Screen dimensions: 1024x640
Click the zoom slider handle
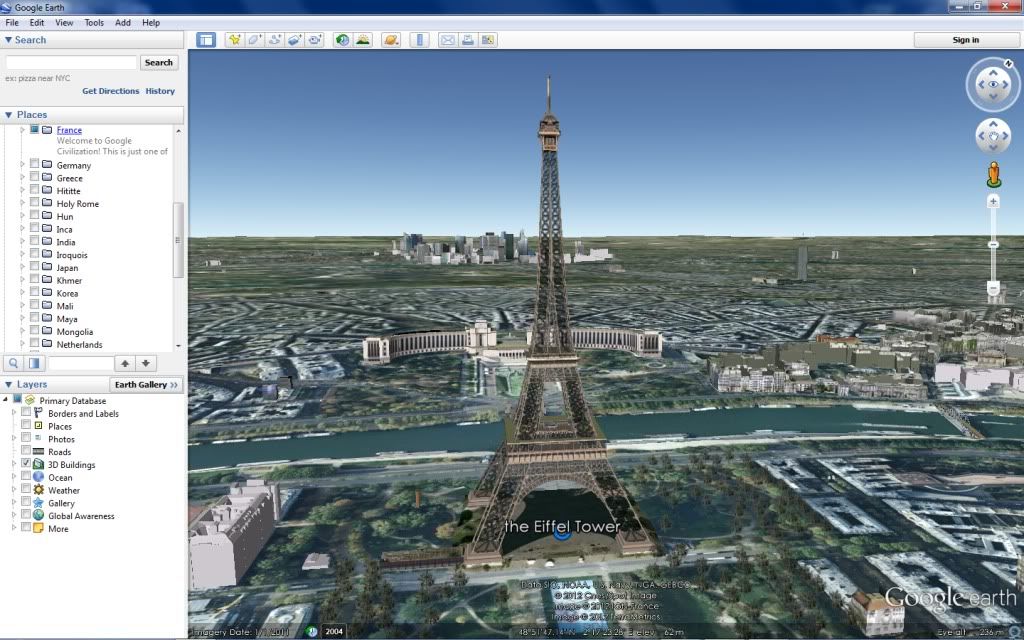pyautogui.click(x=993, y=244)
